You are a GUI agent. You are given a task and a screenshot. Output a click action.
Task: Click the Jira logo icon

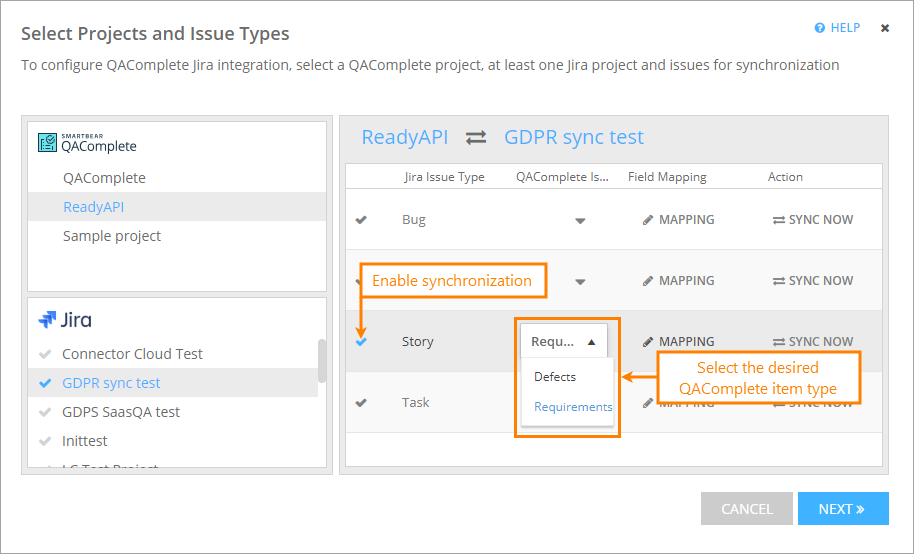coord(48,320)
